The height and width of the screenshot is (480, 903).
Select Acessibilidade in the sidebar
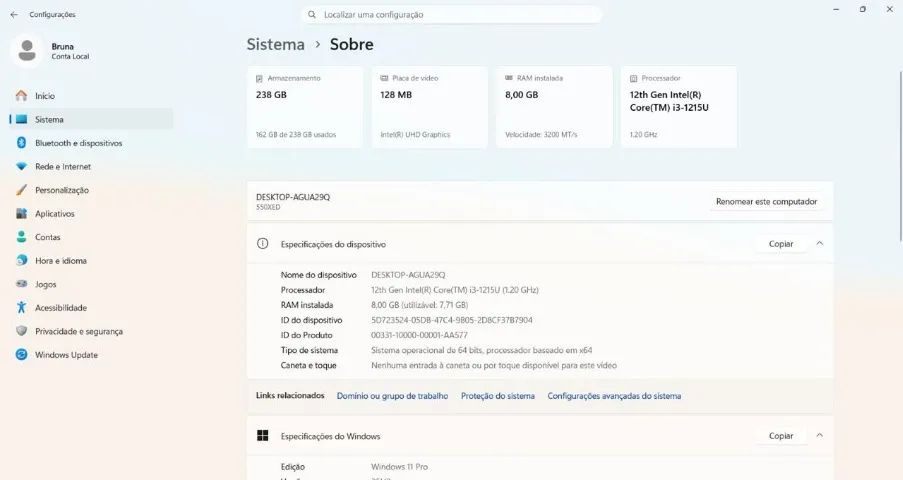tap(91, 308)
